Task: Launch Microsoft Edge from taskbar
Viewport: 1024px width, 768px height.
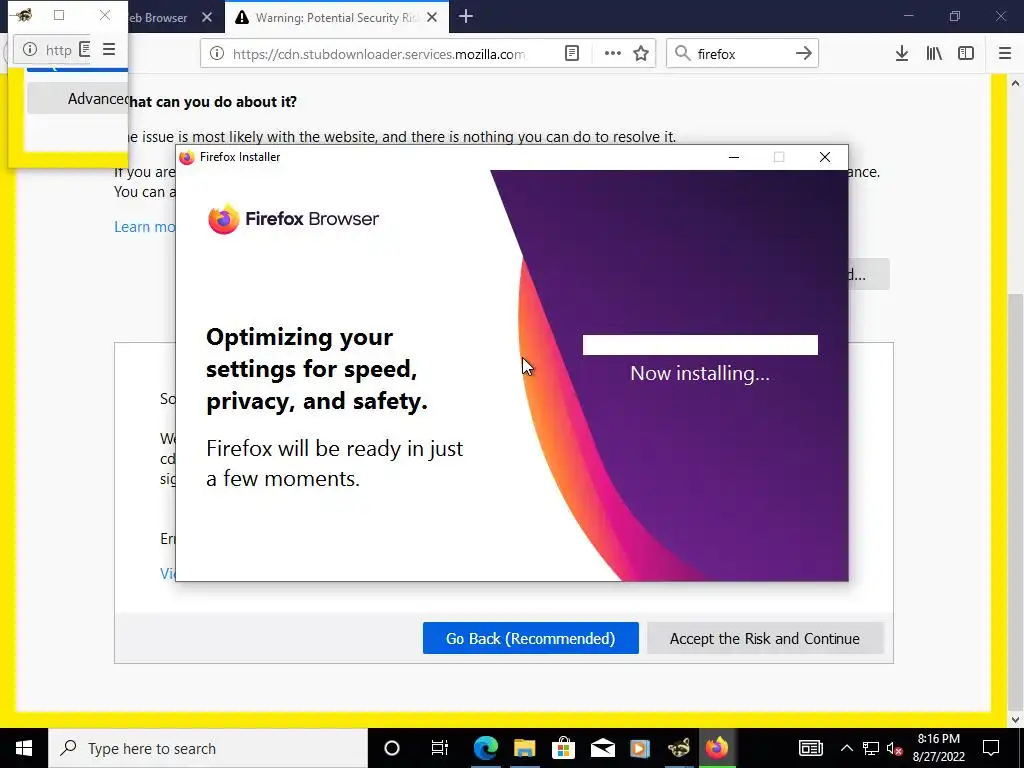Action: tap(485, 748)
